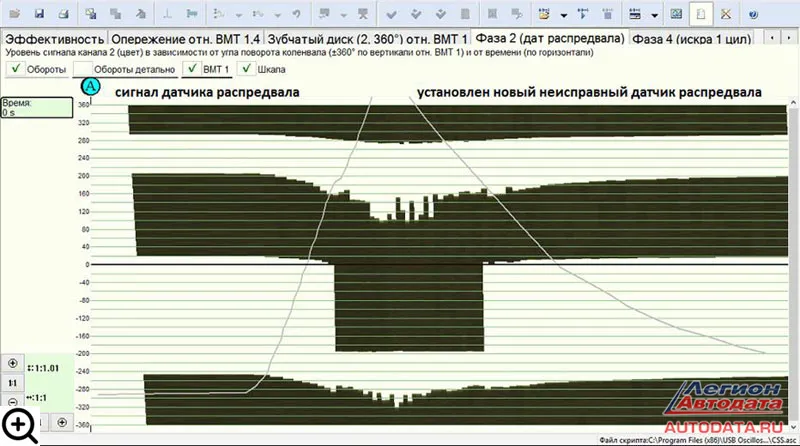Open dropdown arrow beside the script folder icon

(563, 15)
